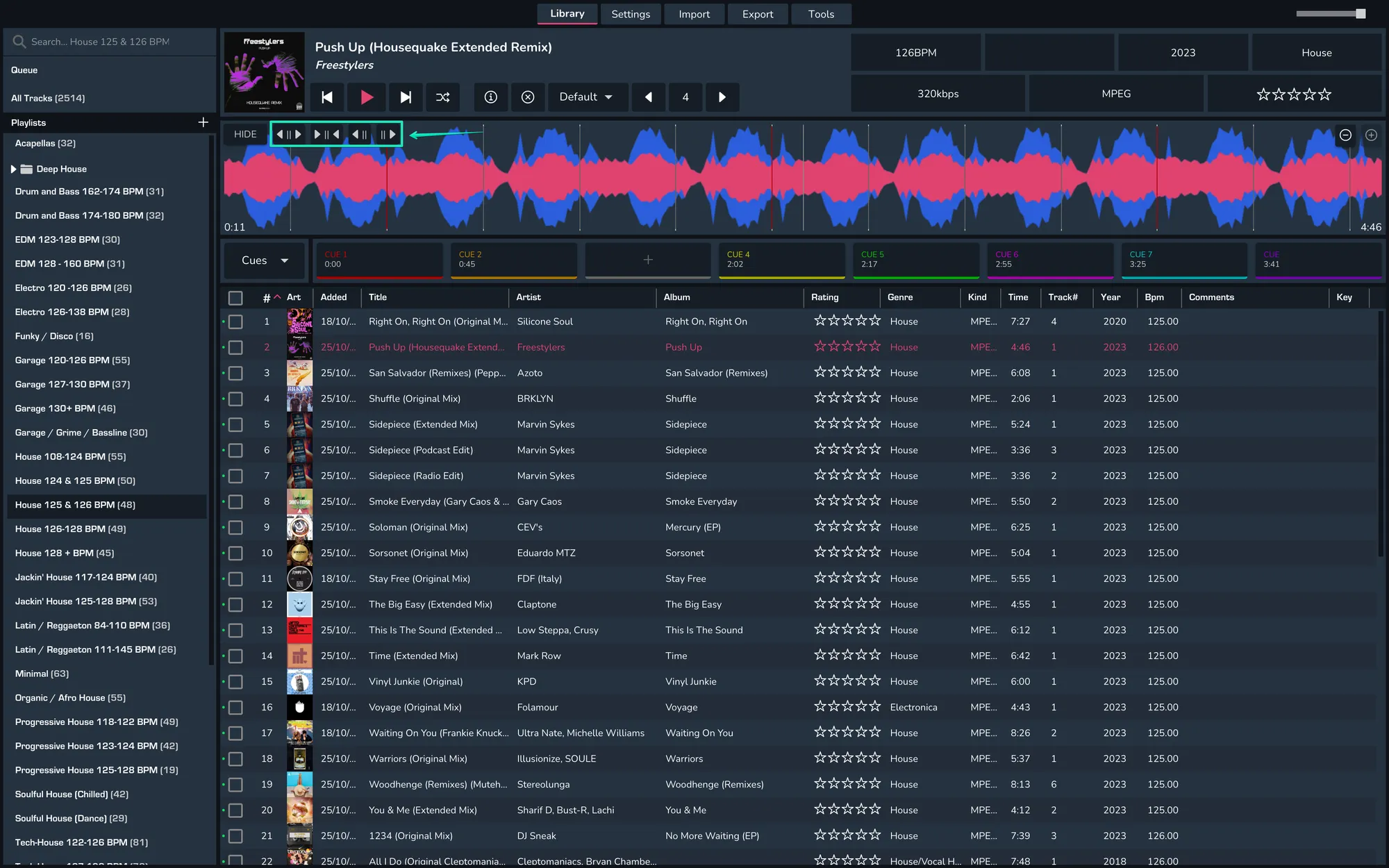
Task: Add a new playlist with plus icon
Action: (x=203, y=122)
